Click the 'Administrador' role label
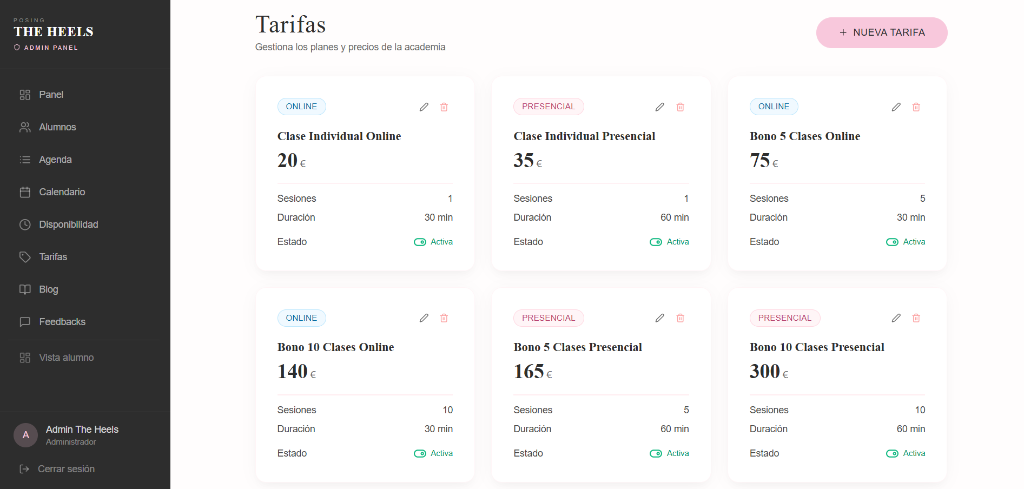Image resolution: width=1024 pixels, height=489 pixels. pyautogui.click(x=71, y=442)
